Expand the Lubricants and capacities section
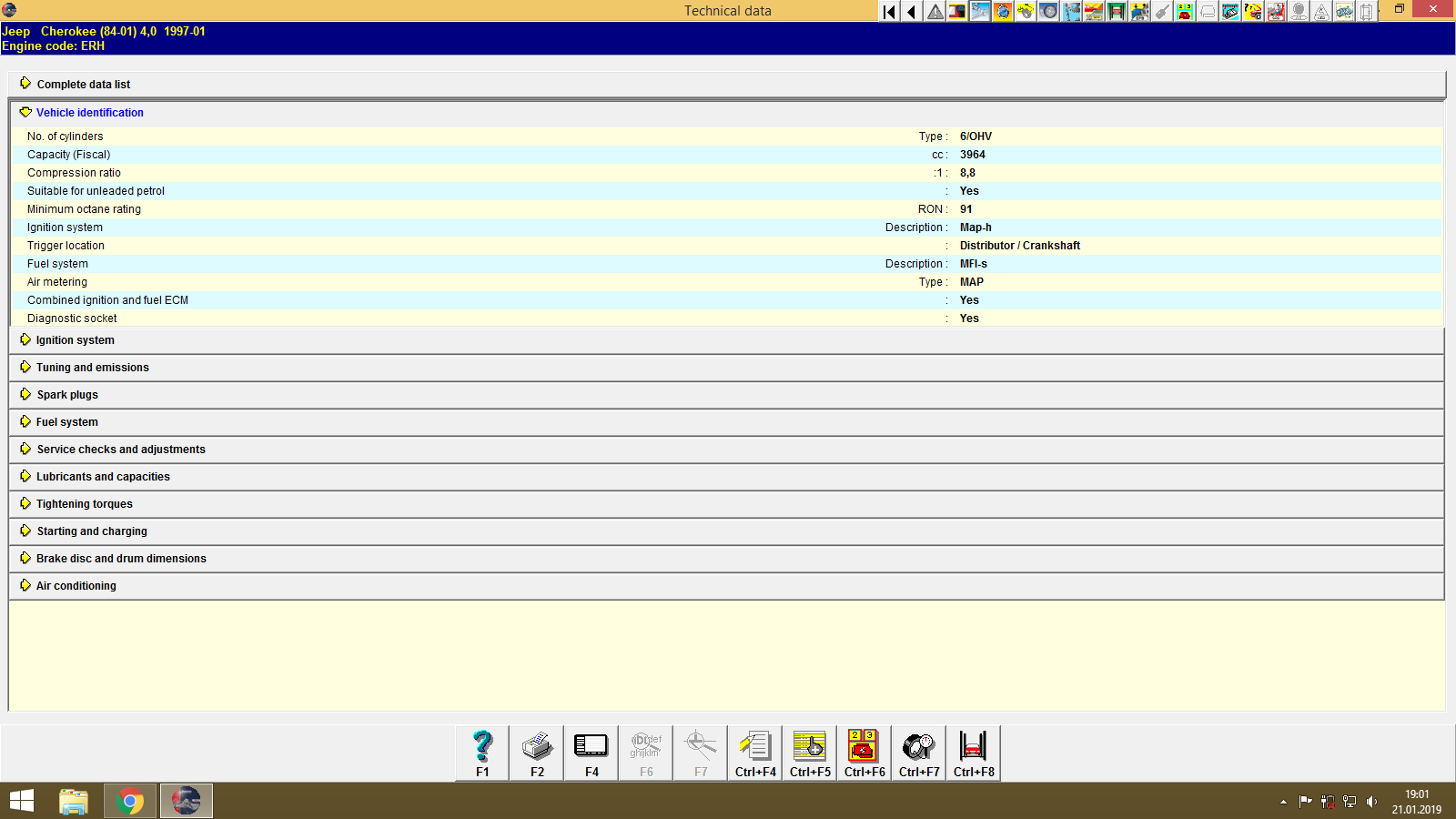The width and height of the screenshot is (1456, 819). (x=102, y=476)
